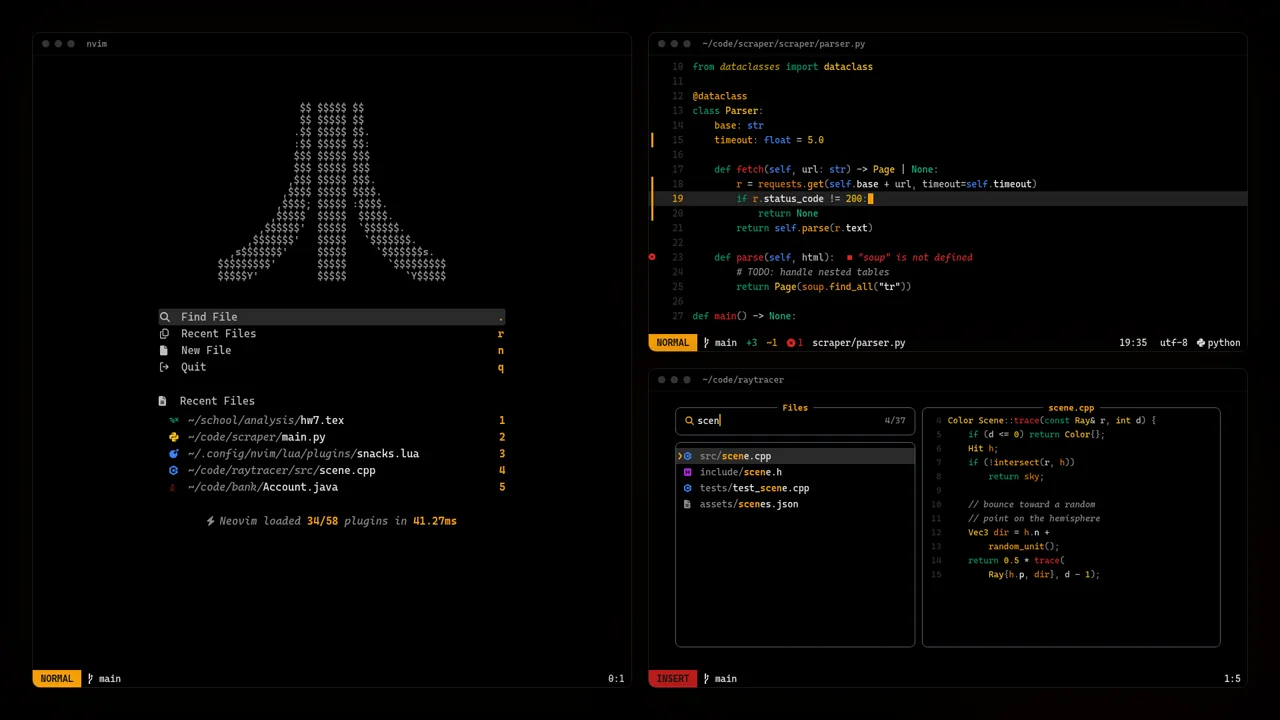The image size is (1280, 720).
Task: Open ~/school/analysis/hw7.tex recent file
Action: [337, 421]
